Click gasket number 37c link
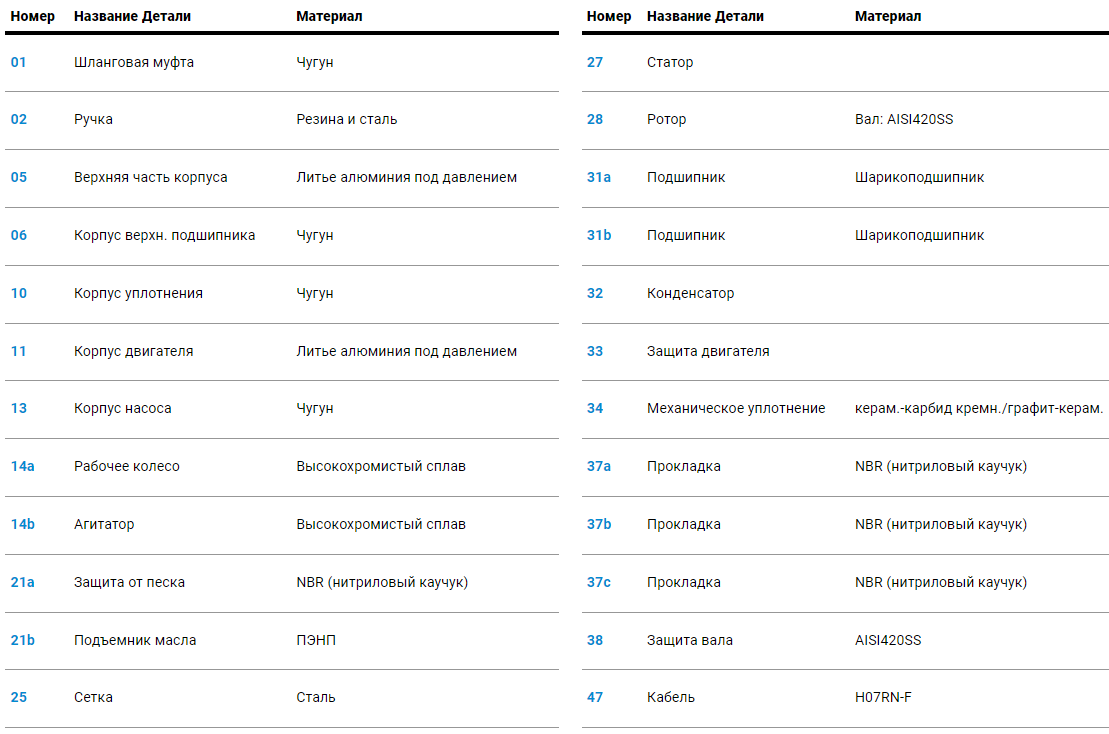Viewport: 1109px width, 734px height. [x=598, y=582]
